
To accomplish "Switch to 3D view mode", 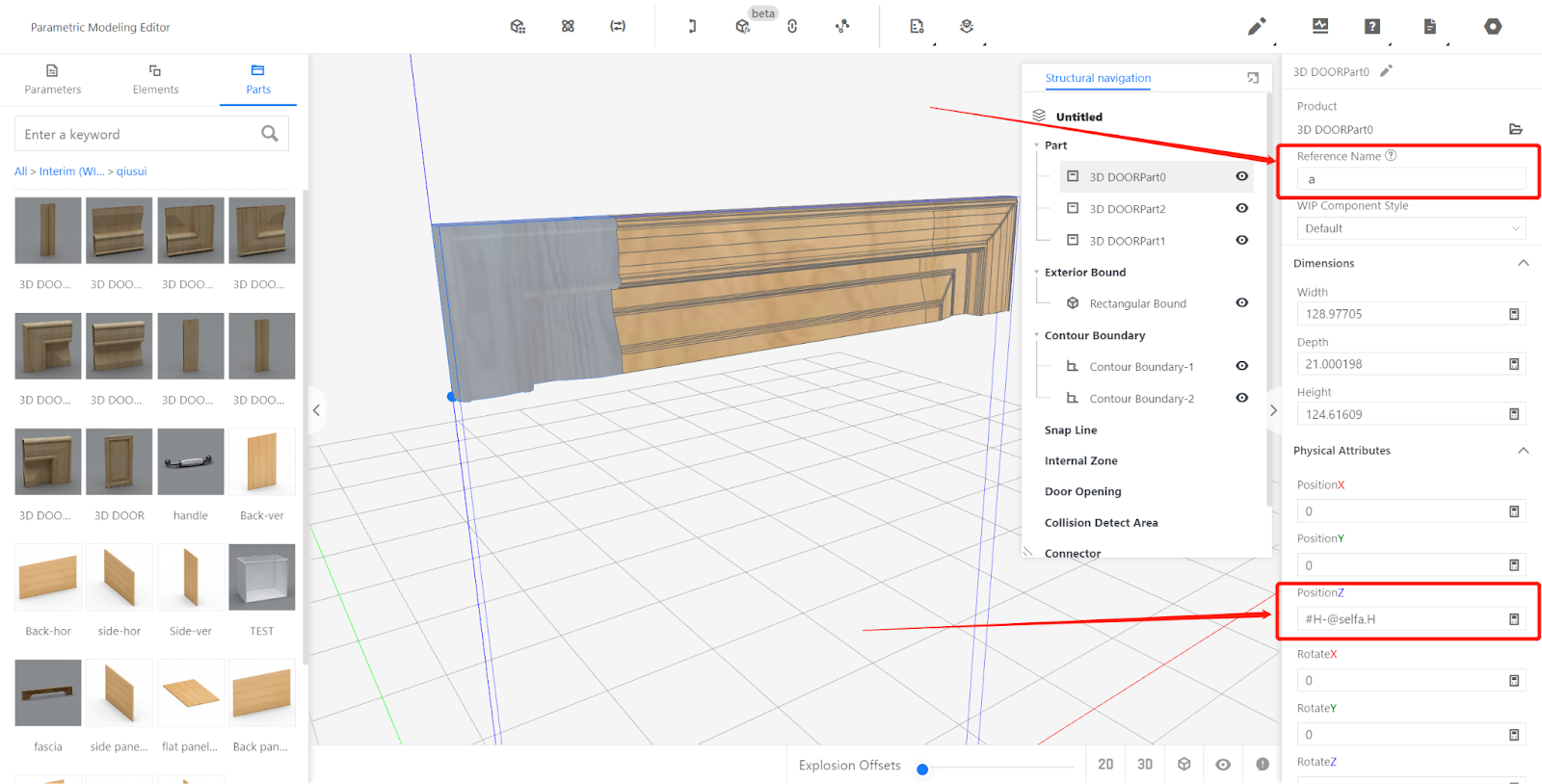I will [x=1145, y=764].
